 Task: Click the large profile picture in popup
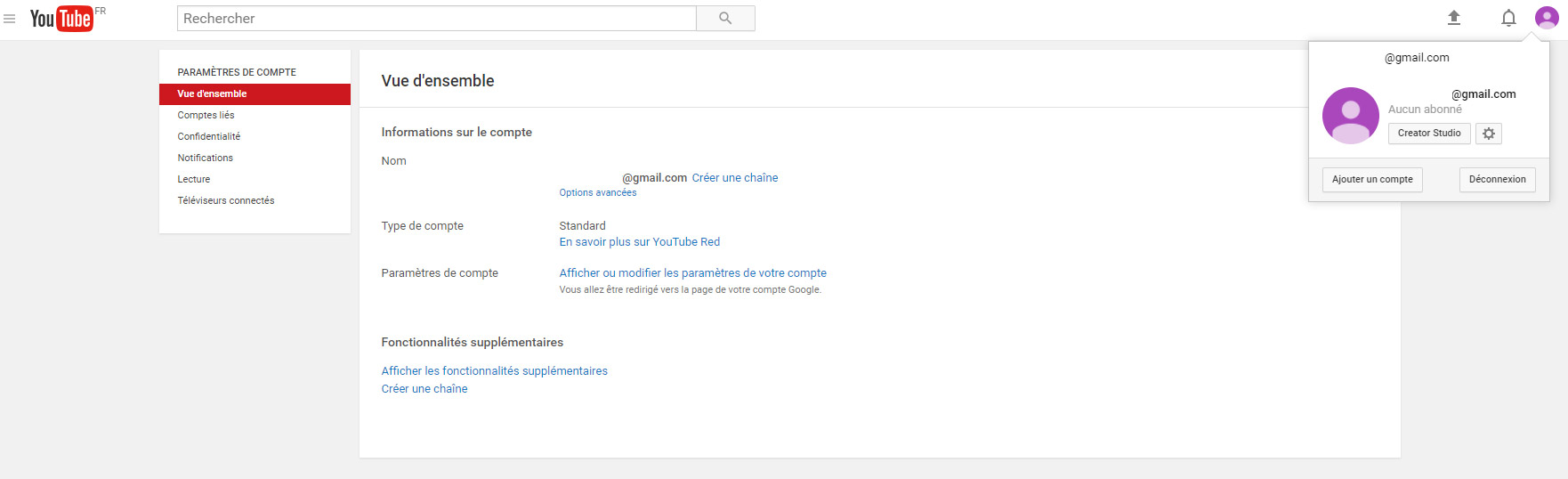coord(1351,116)
